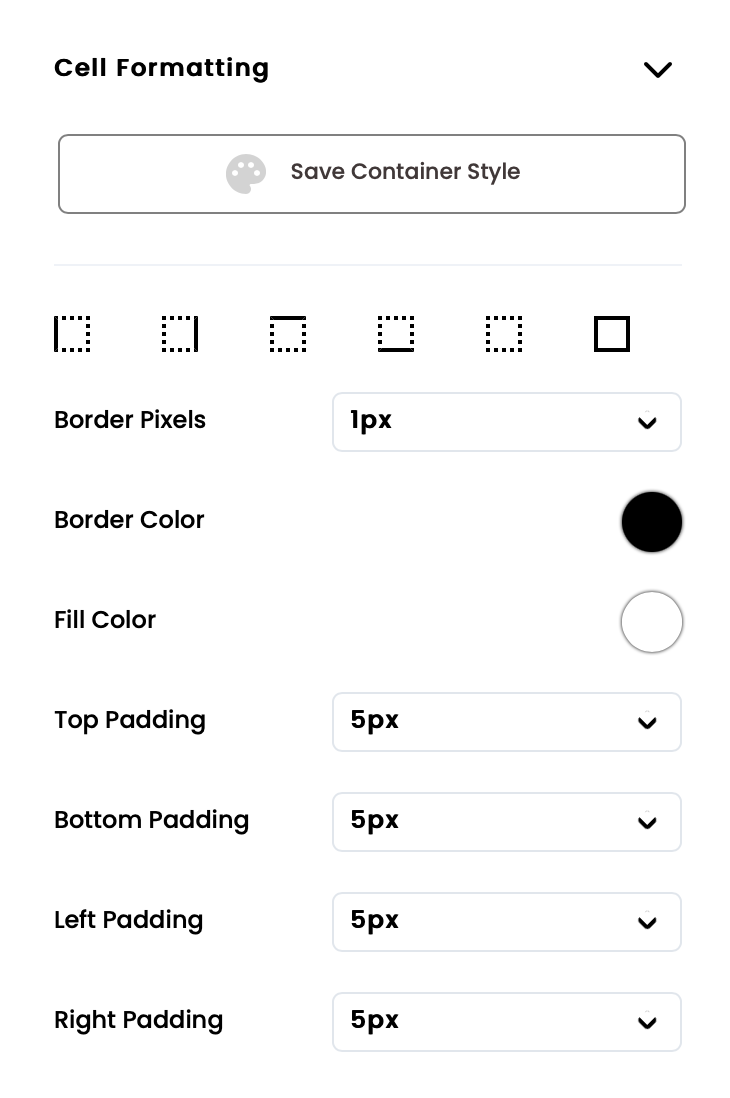Collapse the Cell Formatting section

[657, 69]
